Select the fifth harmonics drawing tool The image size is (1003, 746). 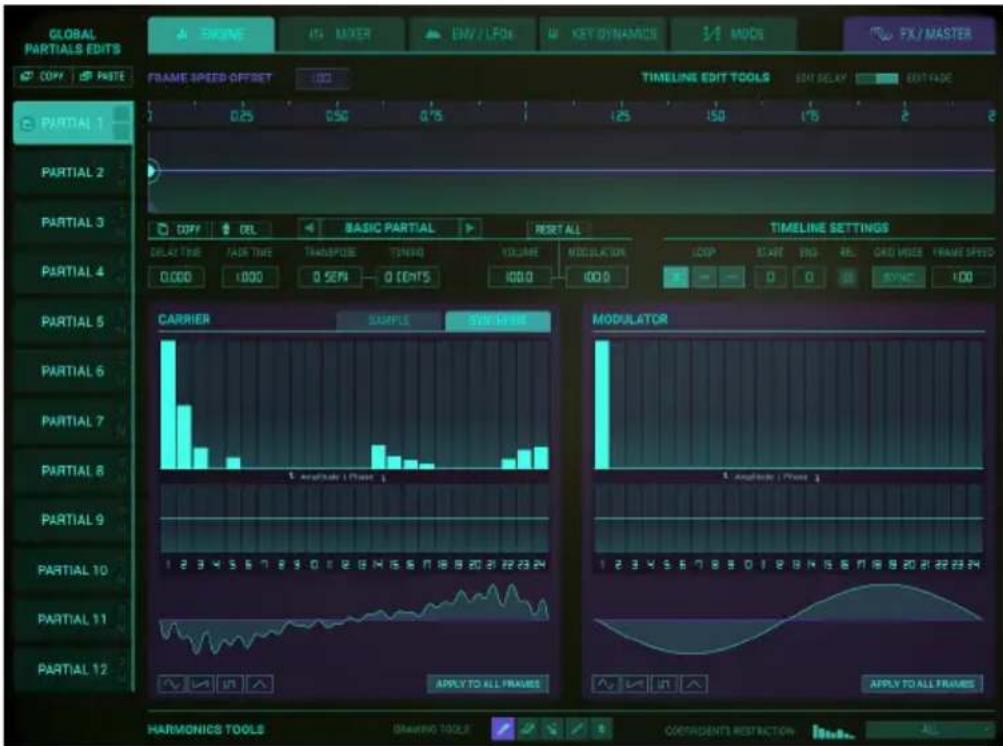[601, 729]
